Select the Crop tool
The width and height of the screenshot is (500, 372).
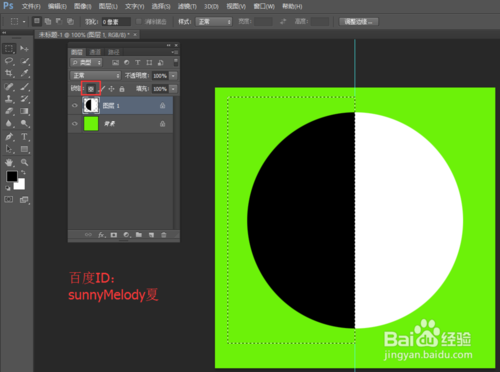point(9,73)
